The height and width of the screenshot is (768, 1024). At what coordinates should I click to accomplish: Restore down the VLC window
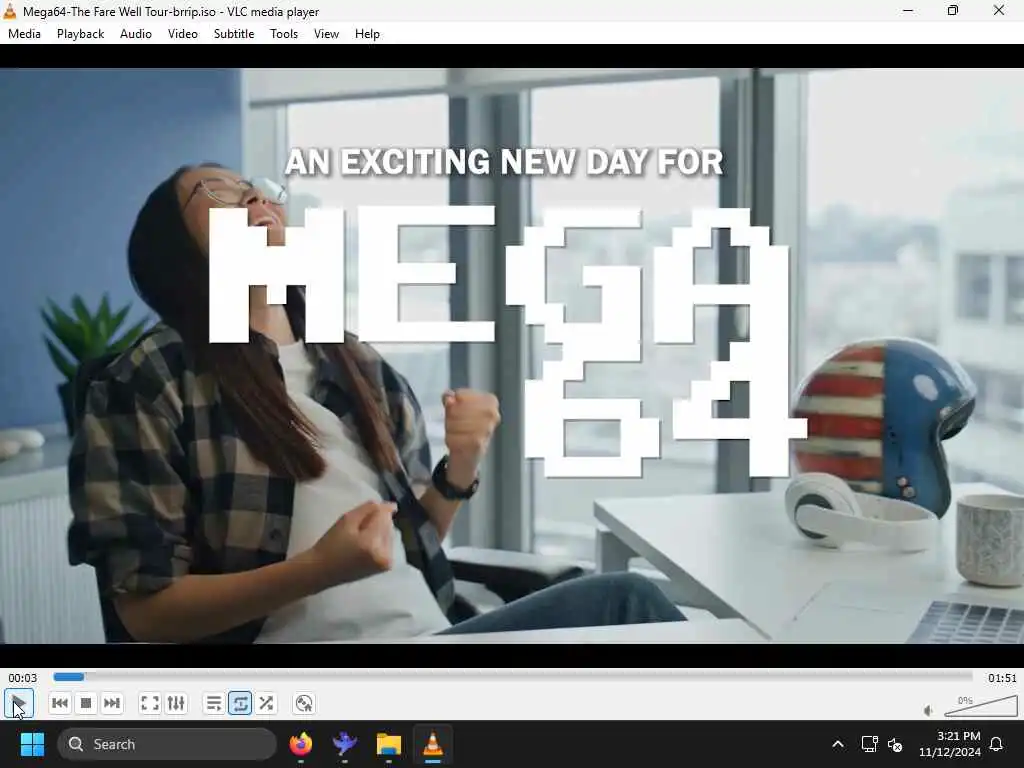[953, 11]
